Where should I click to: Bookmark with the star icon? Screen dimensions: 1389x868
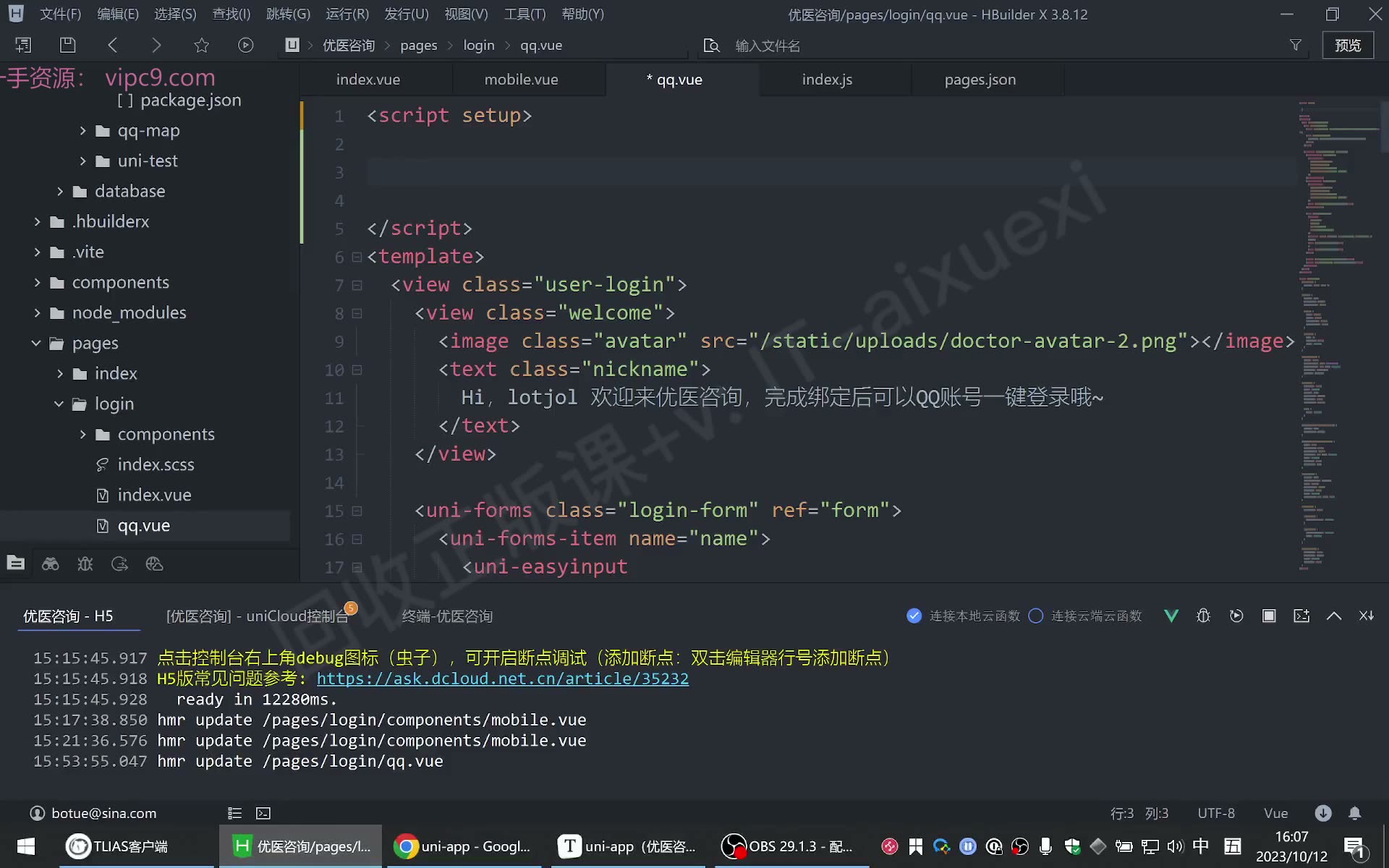click(x=201, y=45)
